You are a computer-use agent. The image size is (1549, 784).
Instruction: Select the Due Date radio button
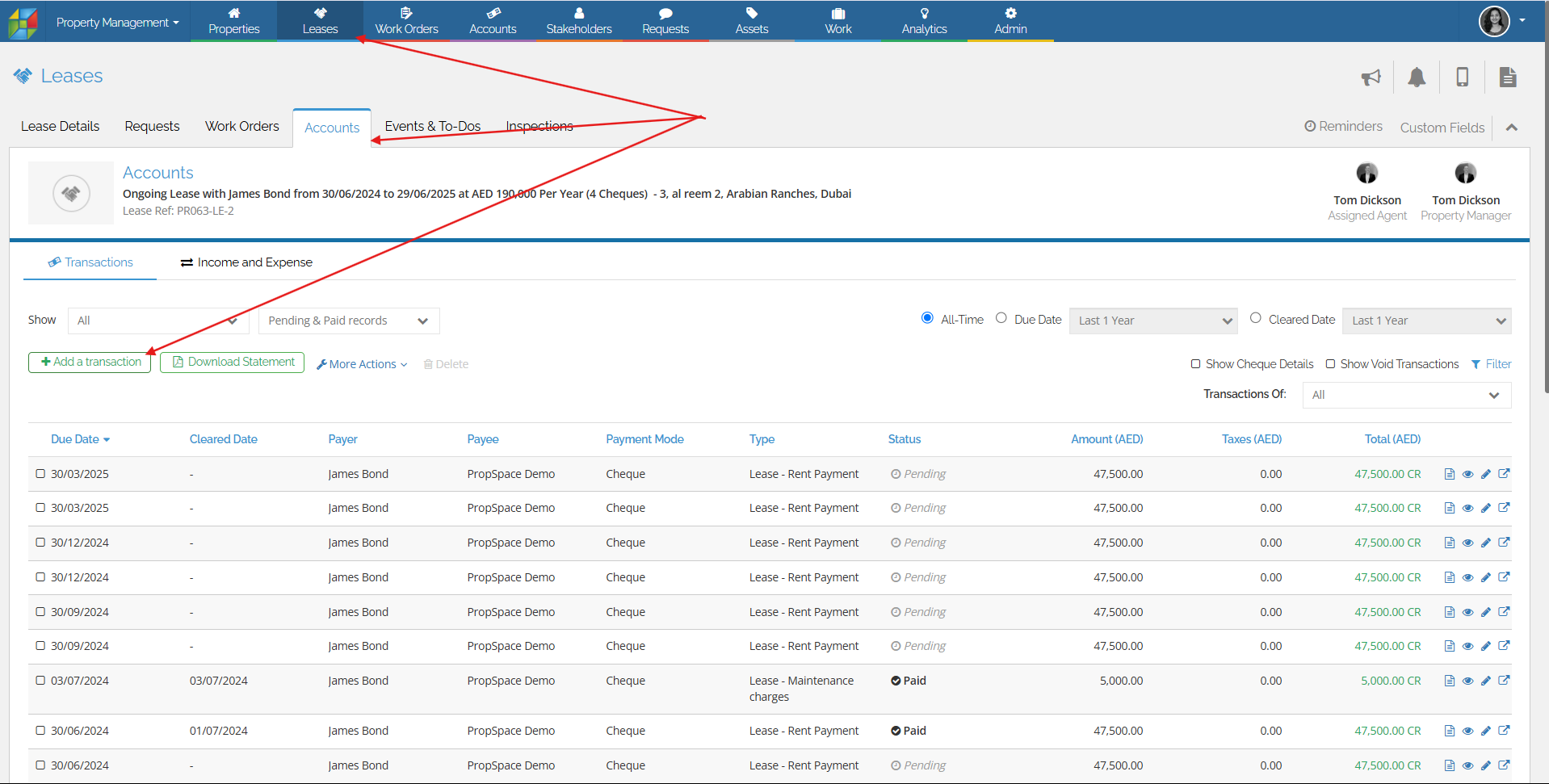pos(1001,318)
